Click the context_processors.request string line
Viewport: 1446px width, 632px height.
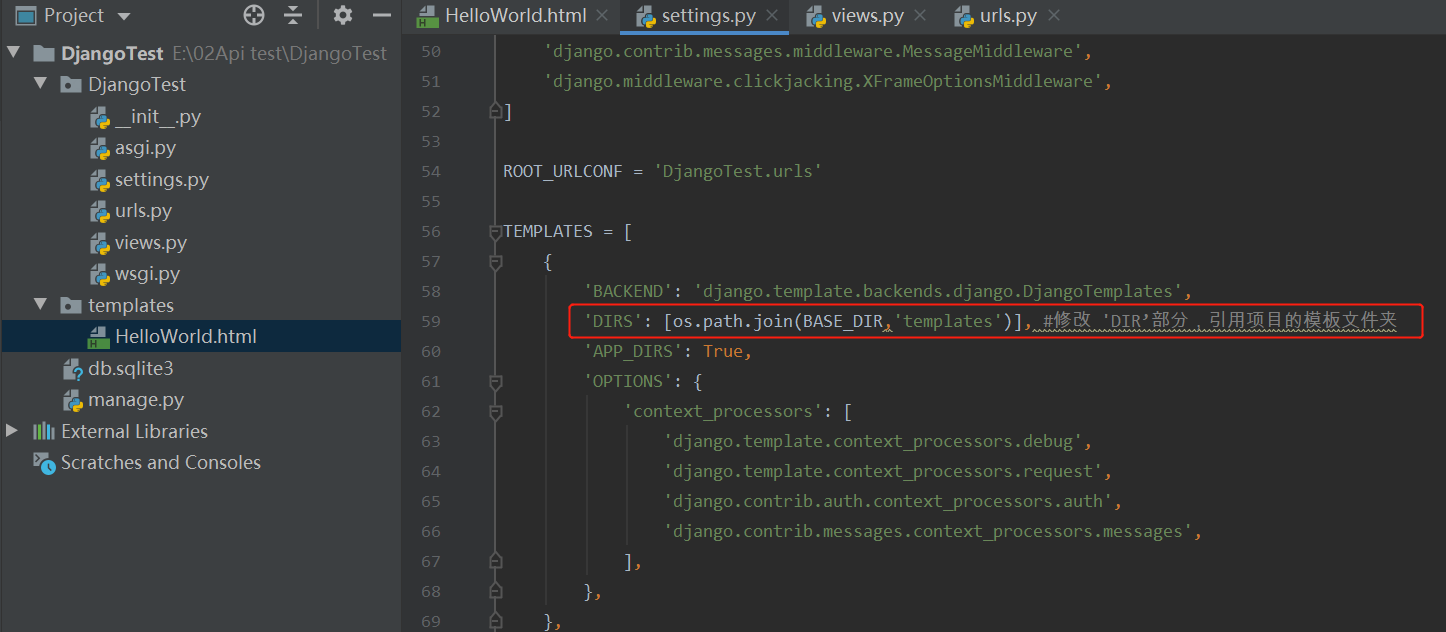[883, 471]
